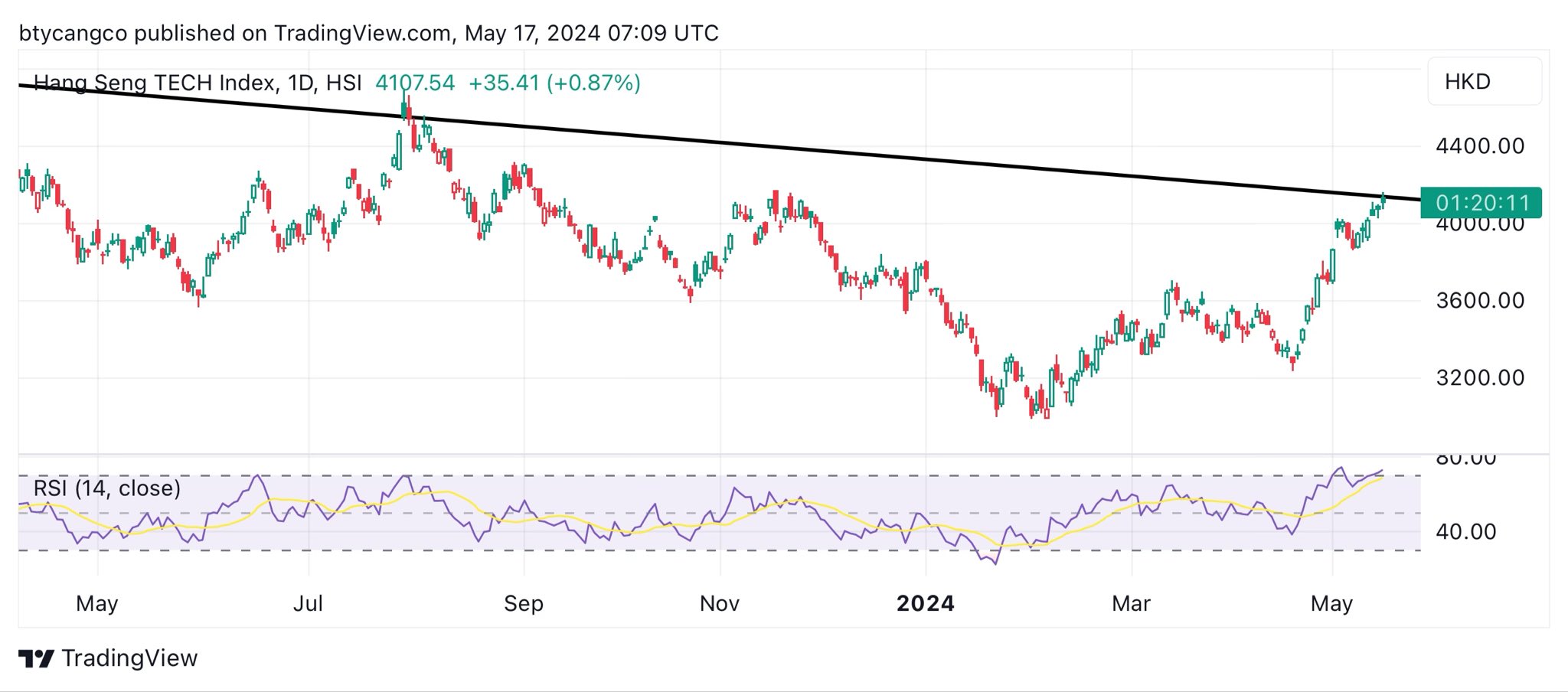Select the Hang Seng TECH Index title
Image resolution: width=1568 pixels, height=692 pixels.
[x=198, y=83]
